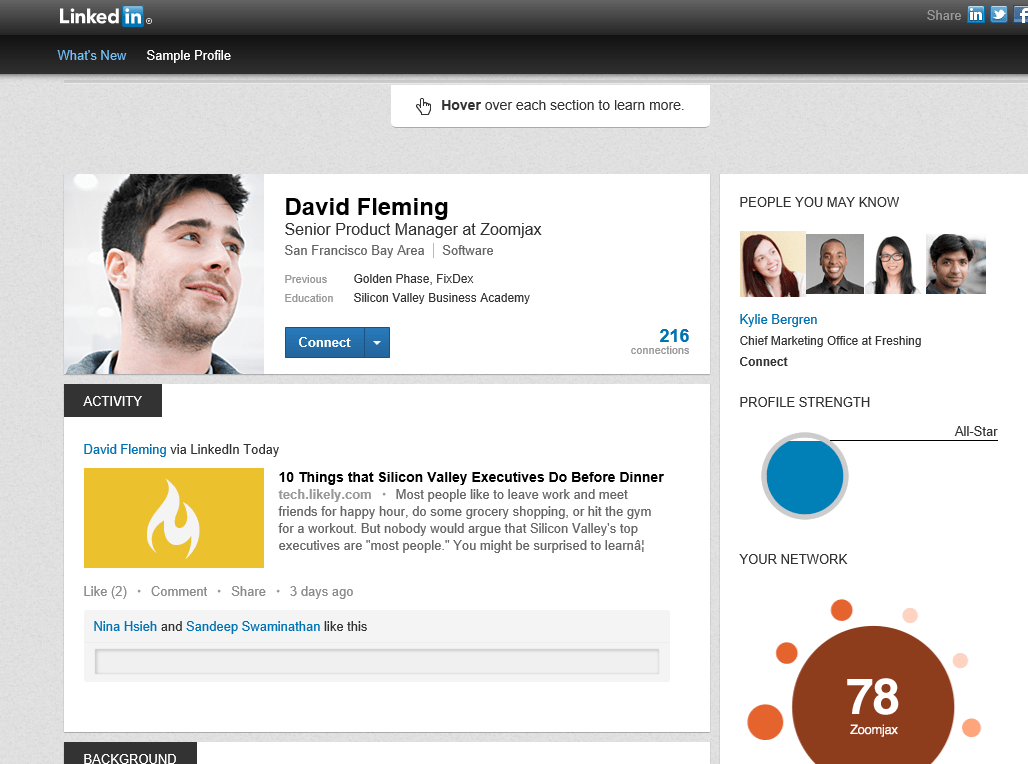The height and width of the screenshot is (764, 1028).
Task: Click the 216 connections count
Action: [660, 341]
